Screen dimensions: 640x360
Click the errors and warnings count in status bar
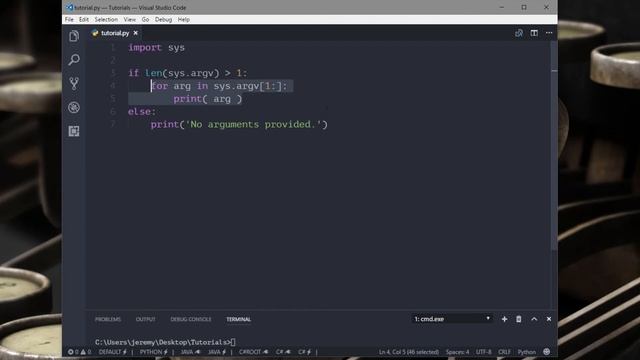80,352
